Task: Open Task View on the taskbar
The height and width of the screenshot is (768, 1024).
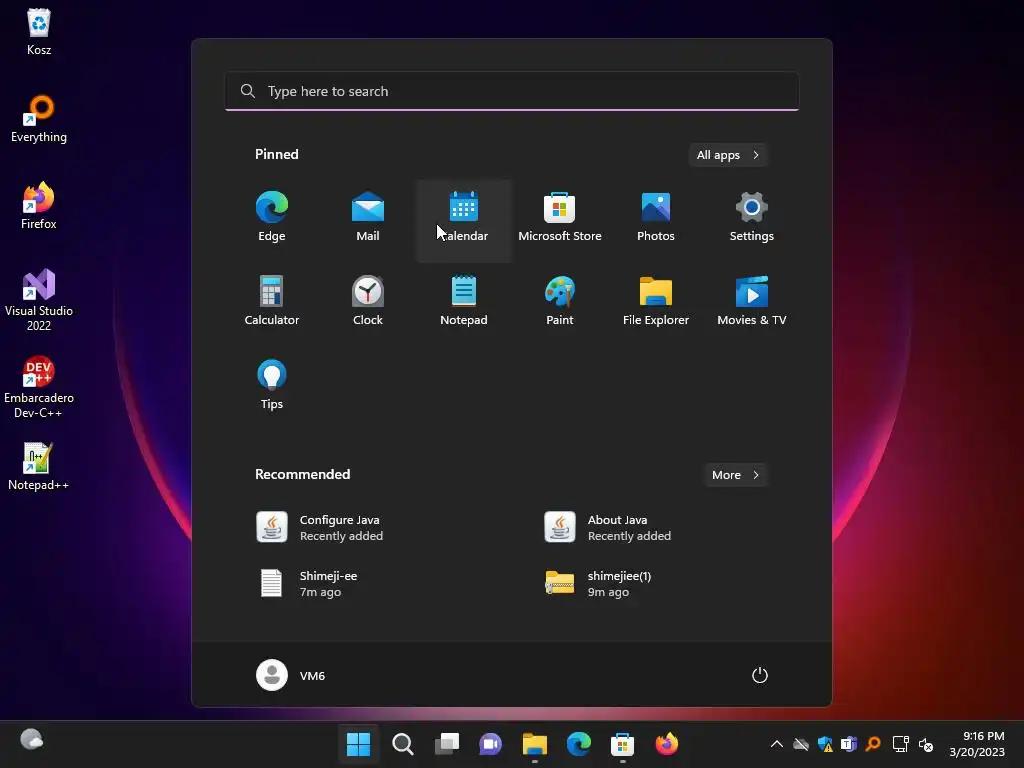Action: [447, 744]
